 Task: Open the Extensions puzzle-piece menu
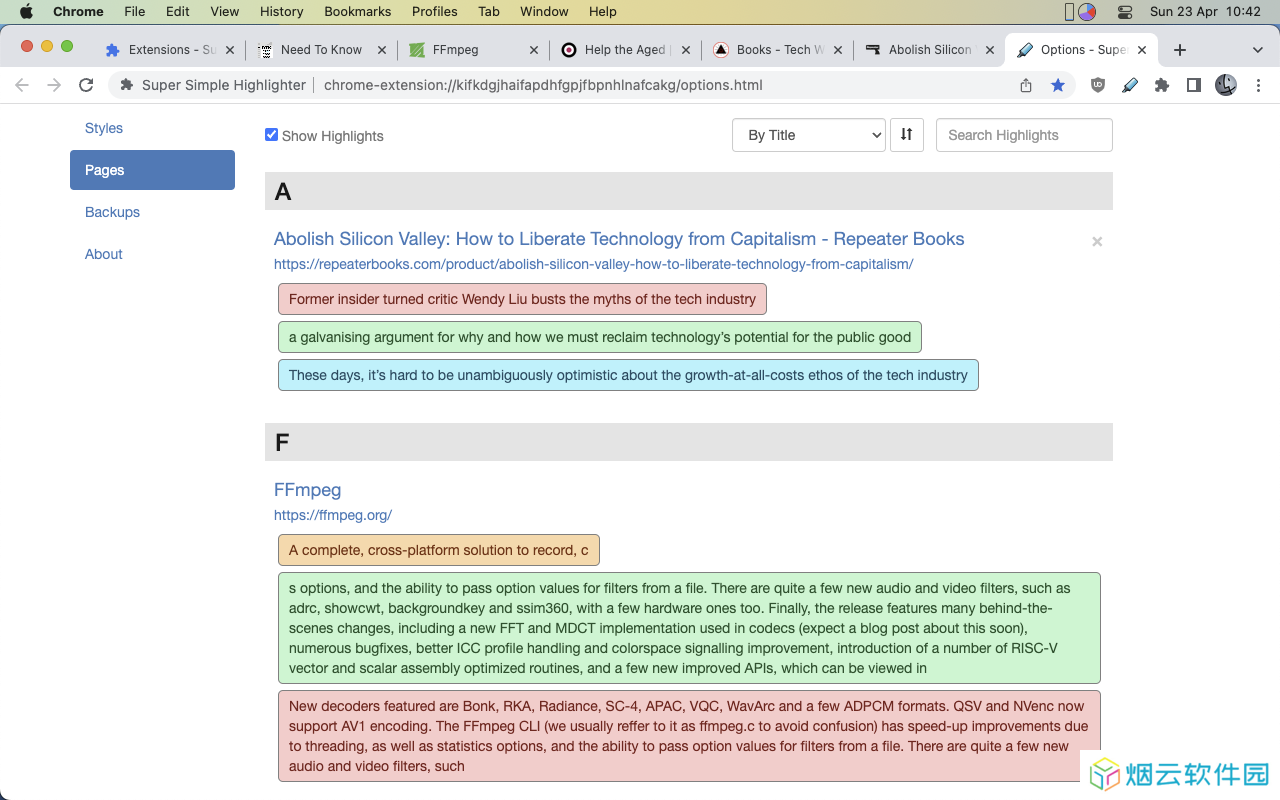pyautogui.click(x=1162, y=85)
